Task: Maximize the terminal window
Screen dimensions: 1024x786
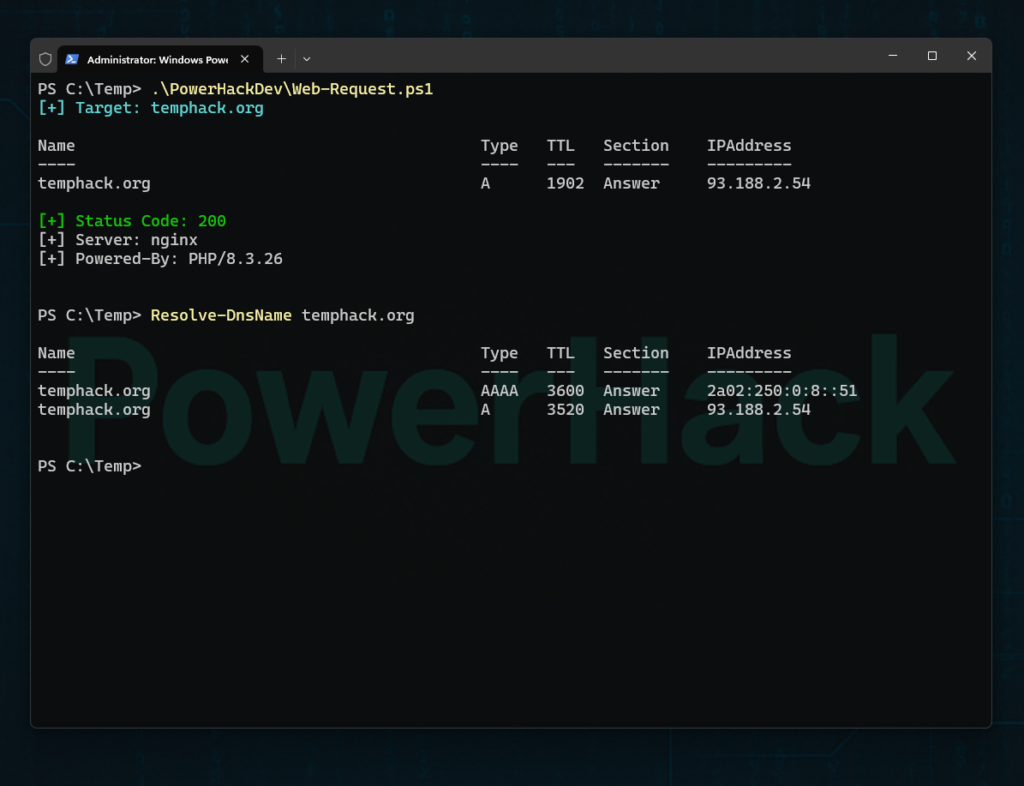Action: point(932,56)
